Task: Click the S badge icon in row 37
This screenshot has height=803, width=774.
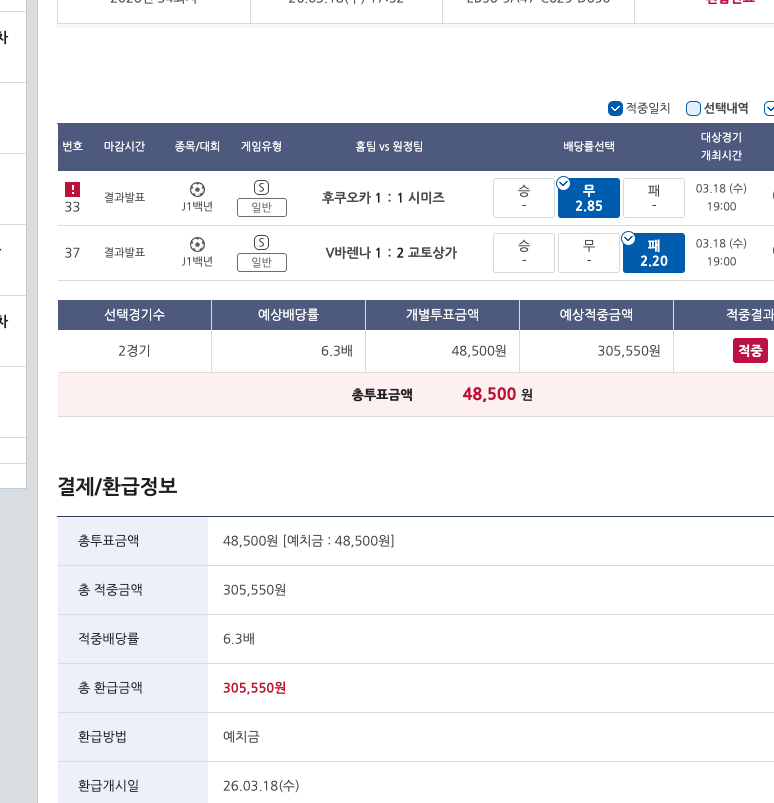Action: point(261,242)
